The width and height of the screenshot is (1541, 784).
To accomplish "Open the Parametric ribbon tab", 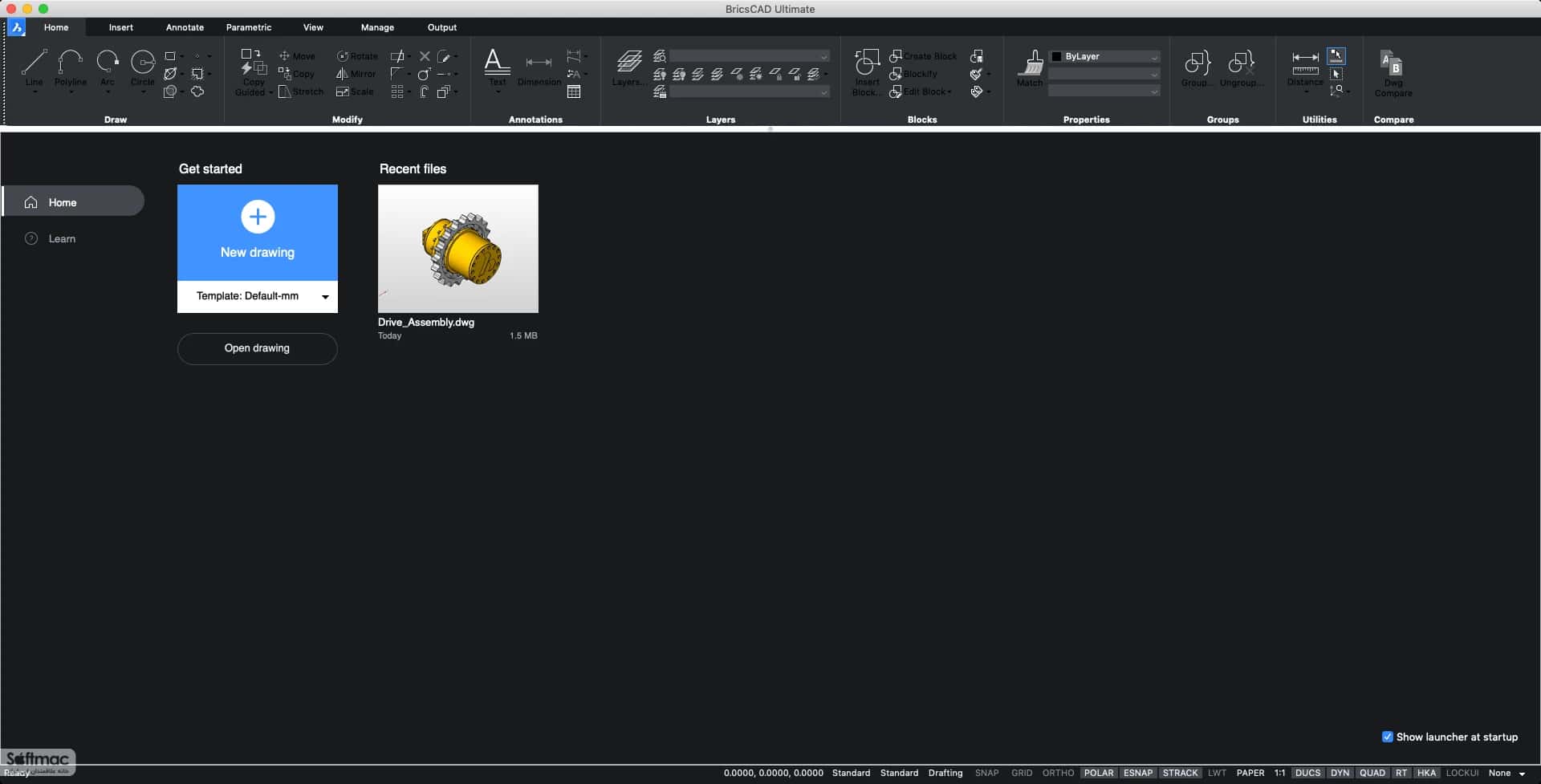I will [x=249, y=27].
